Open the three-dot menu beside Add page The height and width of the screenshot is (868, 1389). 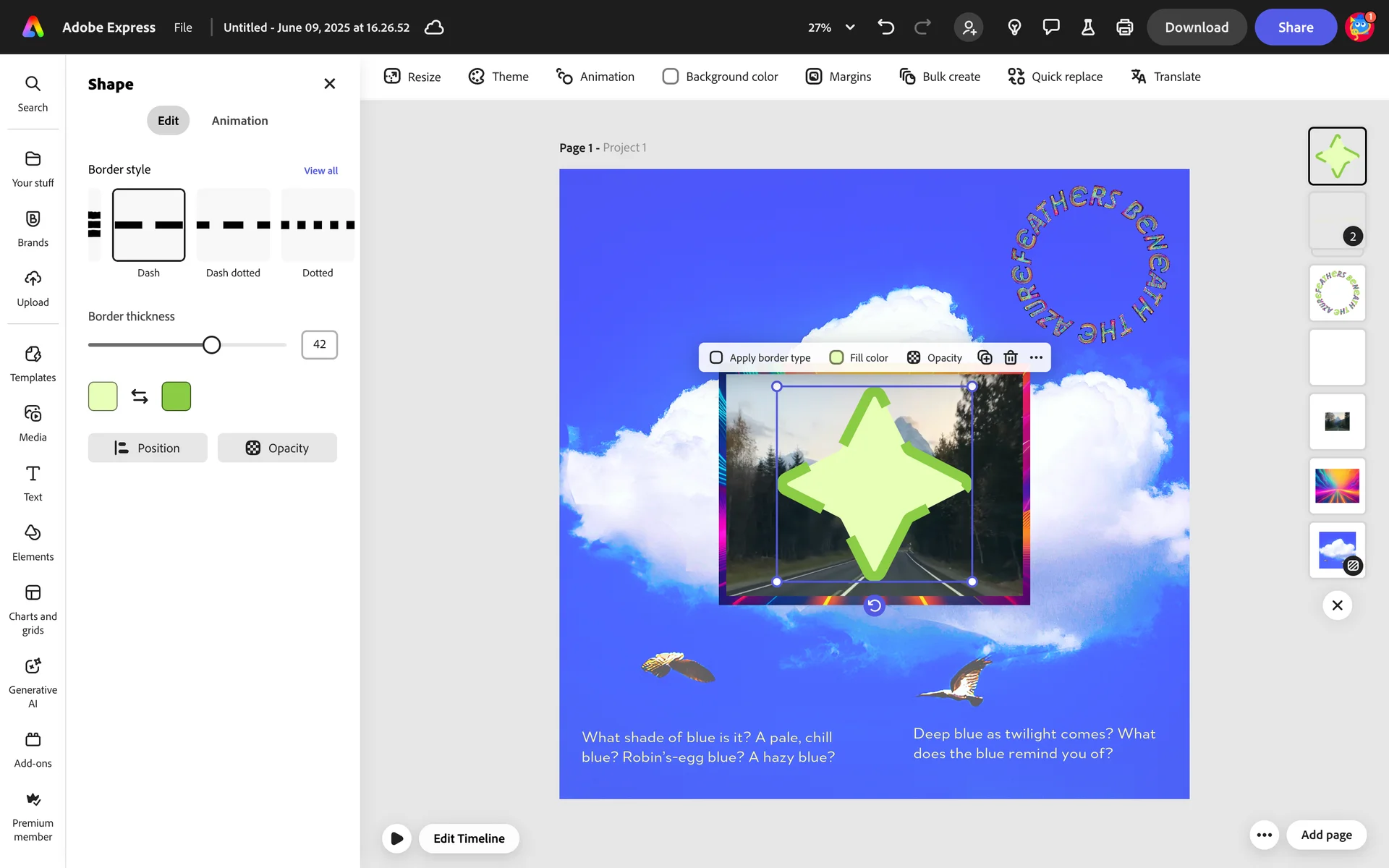point(1264,835)
